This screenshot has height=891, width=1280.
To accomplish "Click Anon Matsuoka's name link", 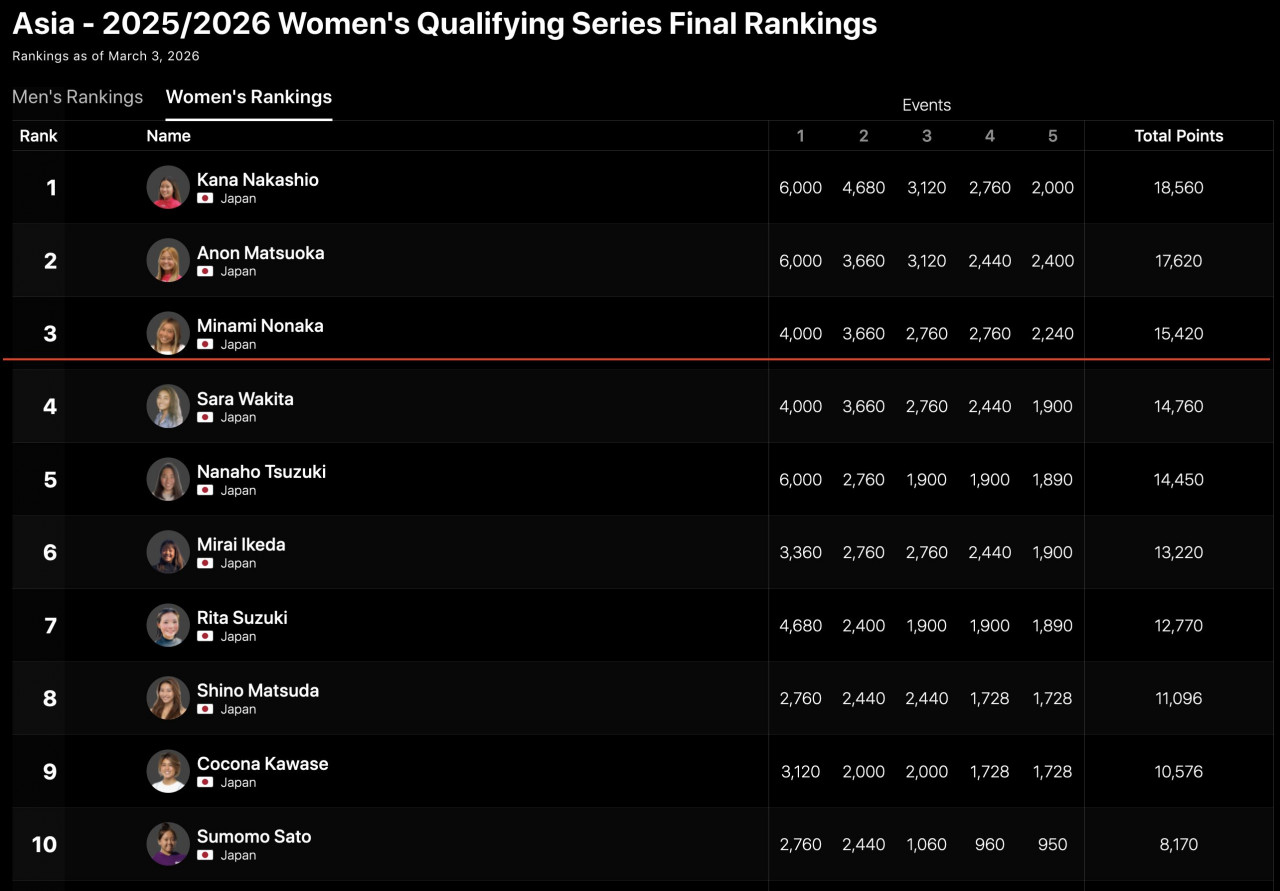I will tap(260, 253).
